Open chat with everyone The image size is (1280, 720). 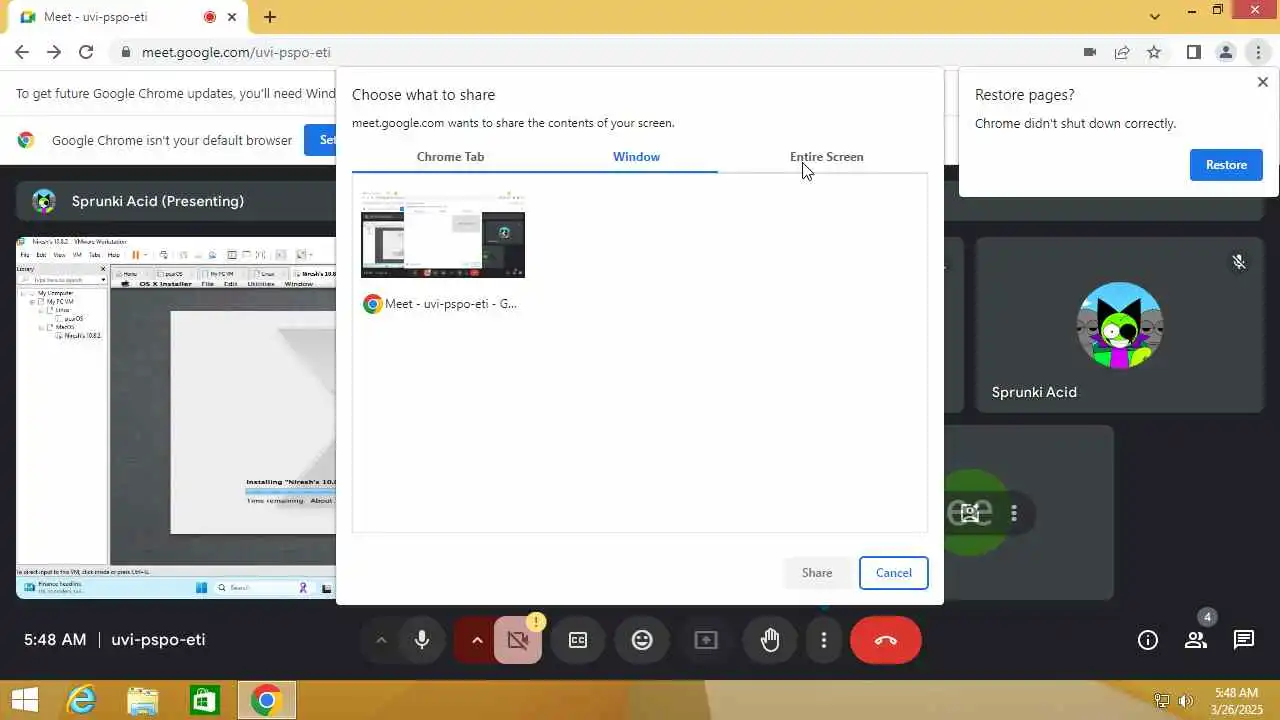point(1244,640)
